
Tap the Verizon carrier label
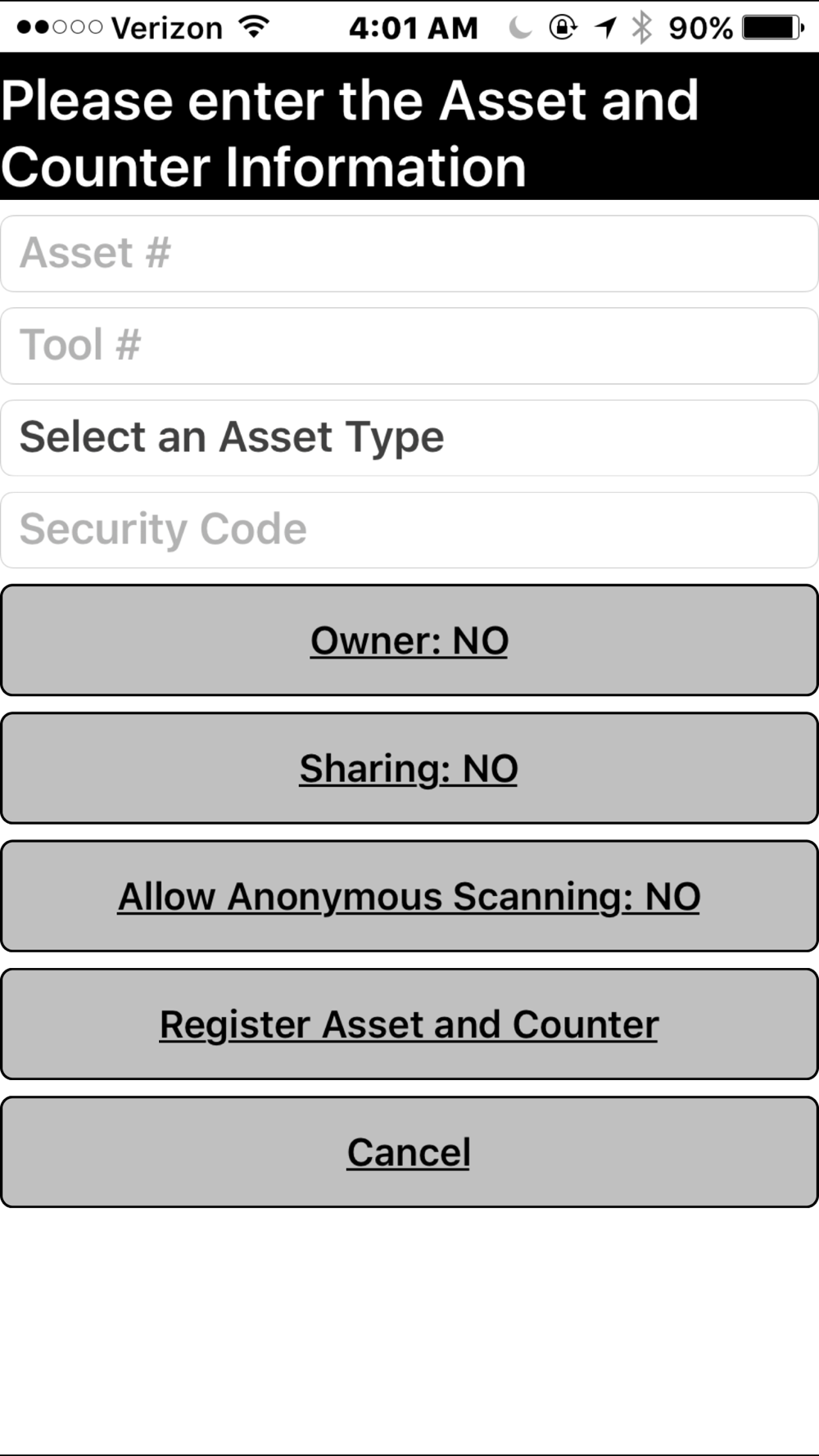[x=167, y=28]
